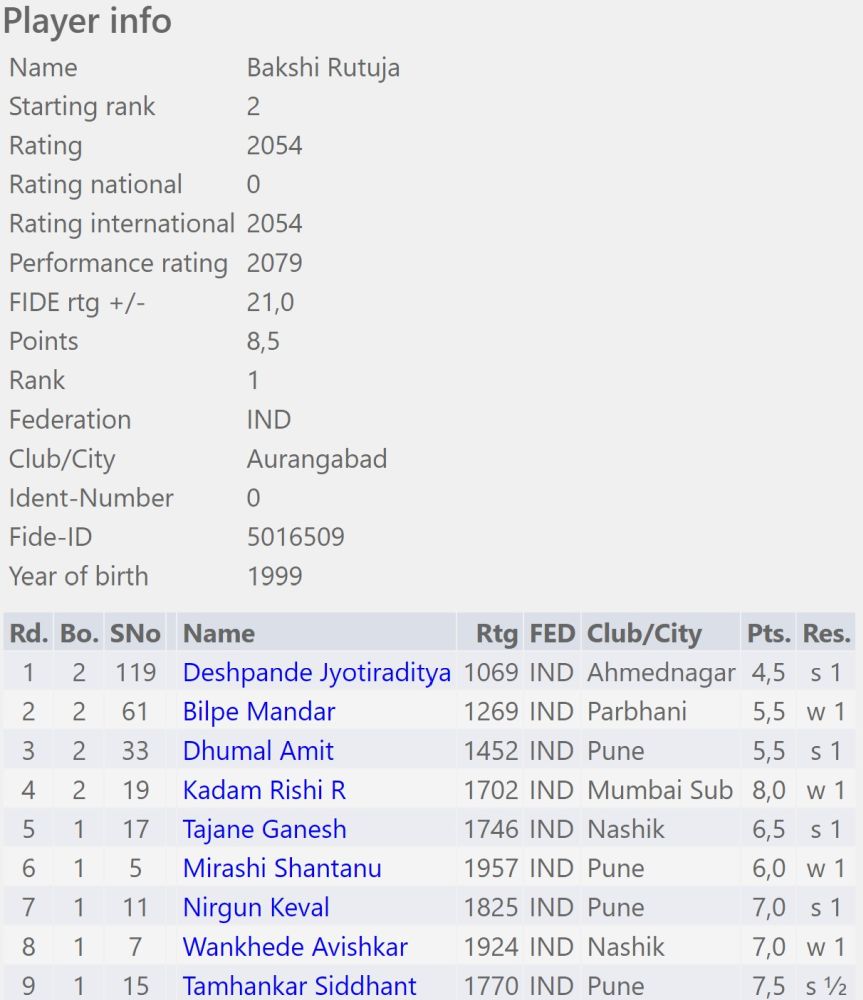
Task: Open Mirashi Shantanu's details
Action: click(282, 868)
